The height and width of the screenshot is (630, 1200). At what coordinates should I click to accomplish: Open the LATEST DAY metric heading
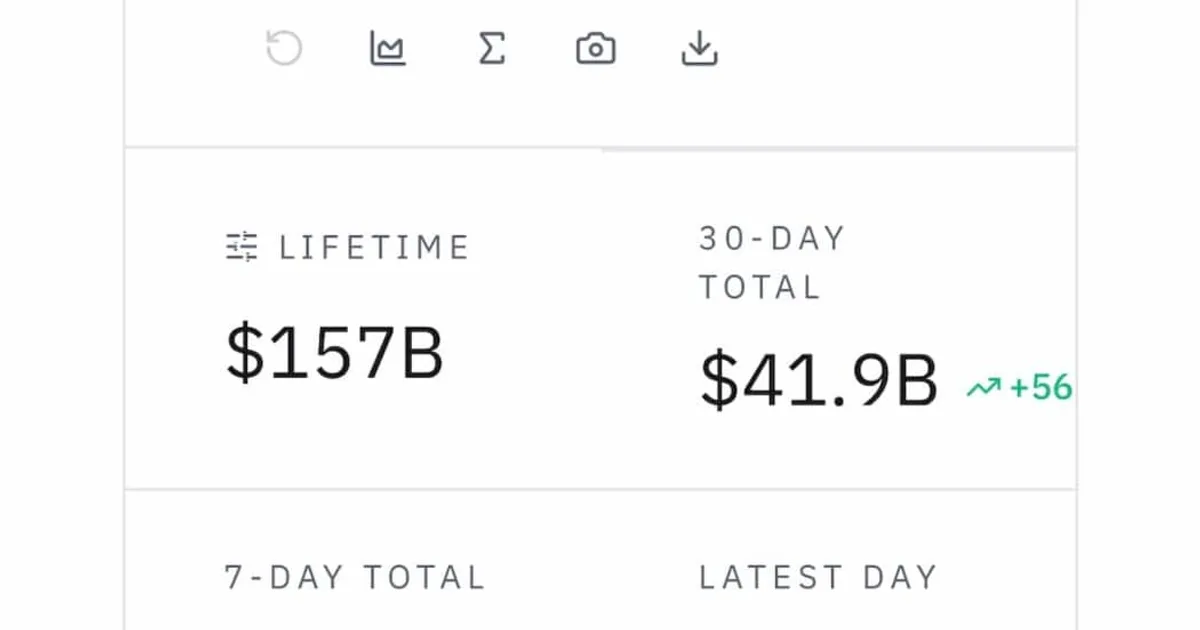click(818, 577)
